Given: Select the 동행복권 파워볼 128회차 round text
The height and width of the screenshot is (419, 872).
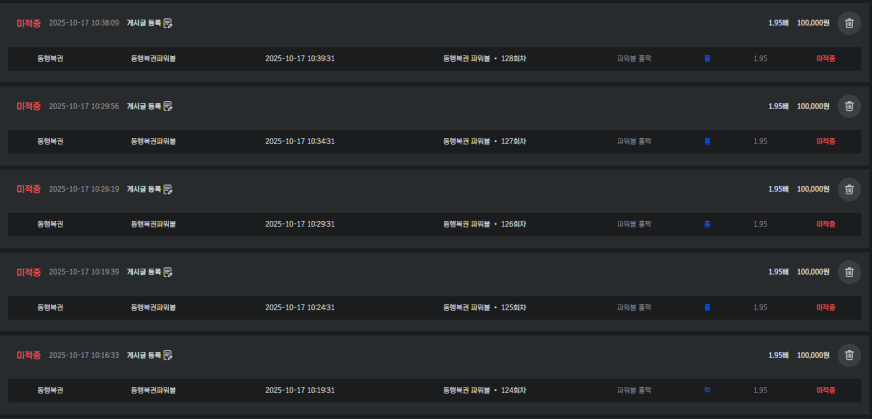Looking at the screenshot, I should click(484, 58).
